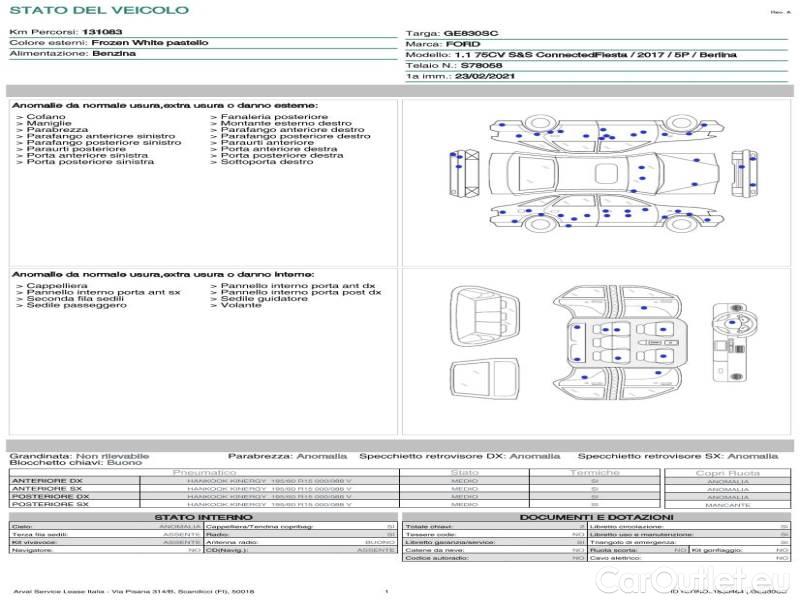Click the small end-view car diagram left of the top view

[x=464, y=173]
